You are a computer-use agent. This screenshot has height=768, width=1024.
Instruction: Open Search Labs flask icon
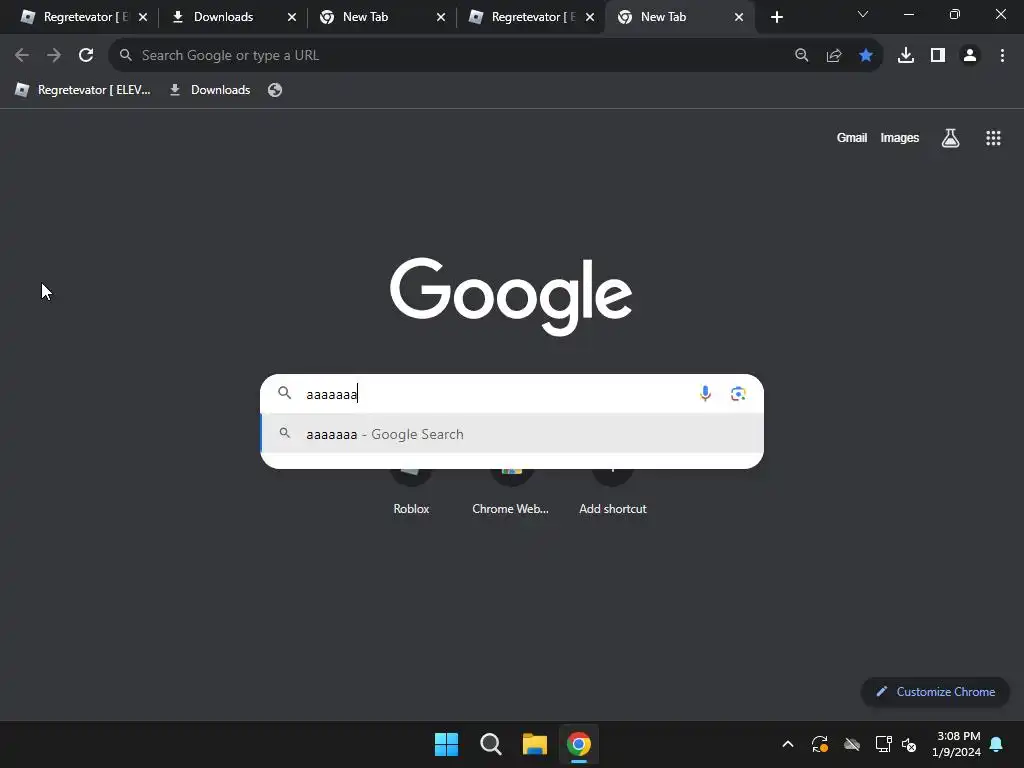tap(950, 138)
